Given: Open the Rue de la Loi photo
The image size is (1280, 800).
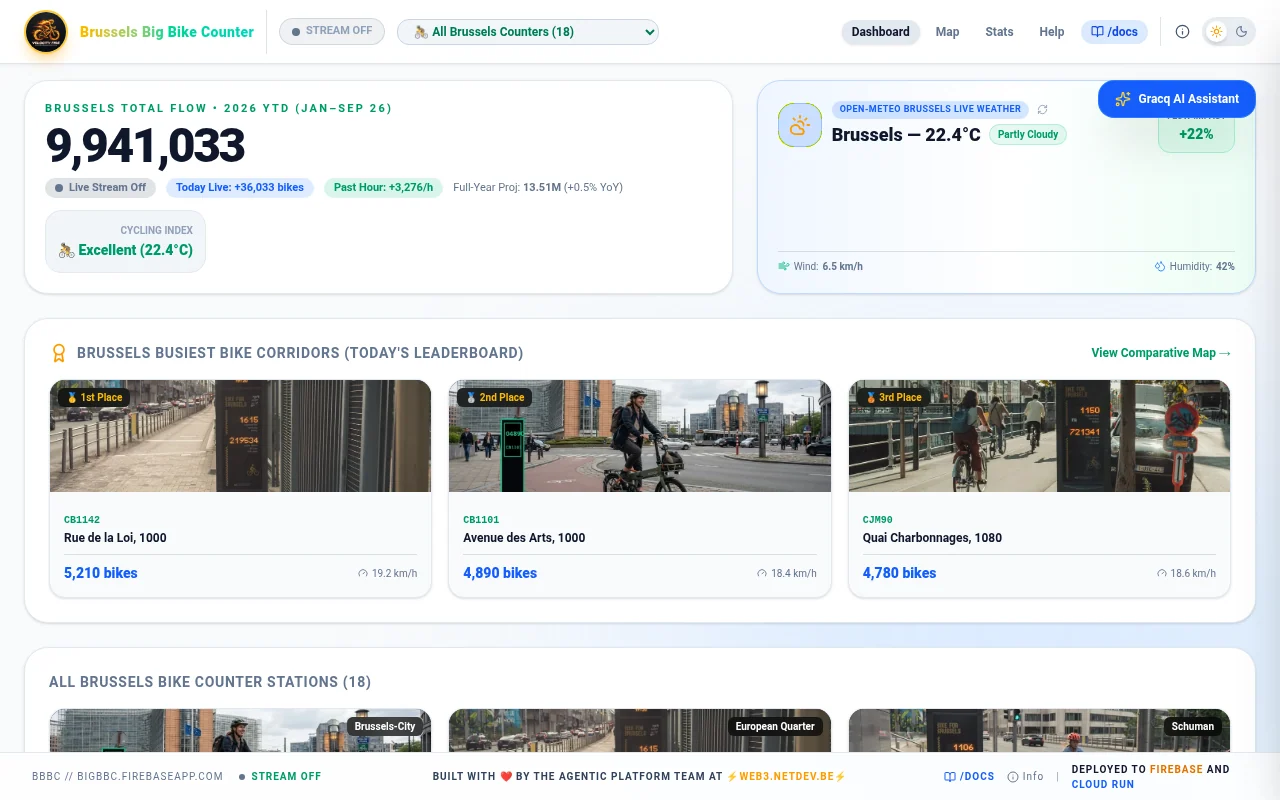Looking at the screenshot, I should pos(240,436).
